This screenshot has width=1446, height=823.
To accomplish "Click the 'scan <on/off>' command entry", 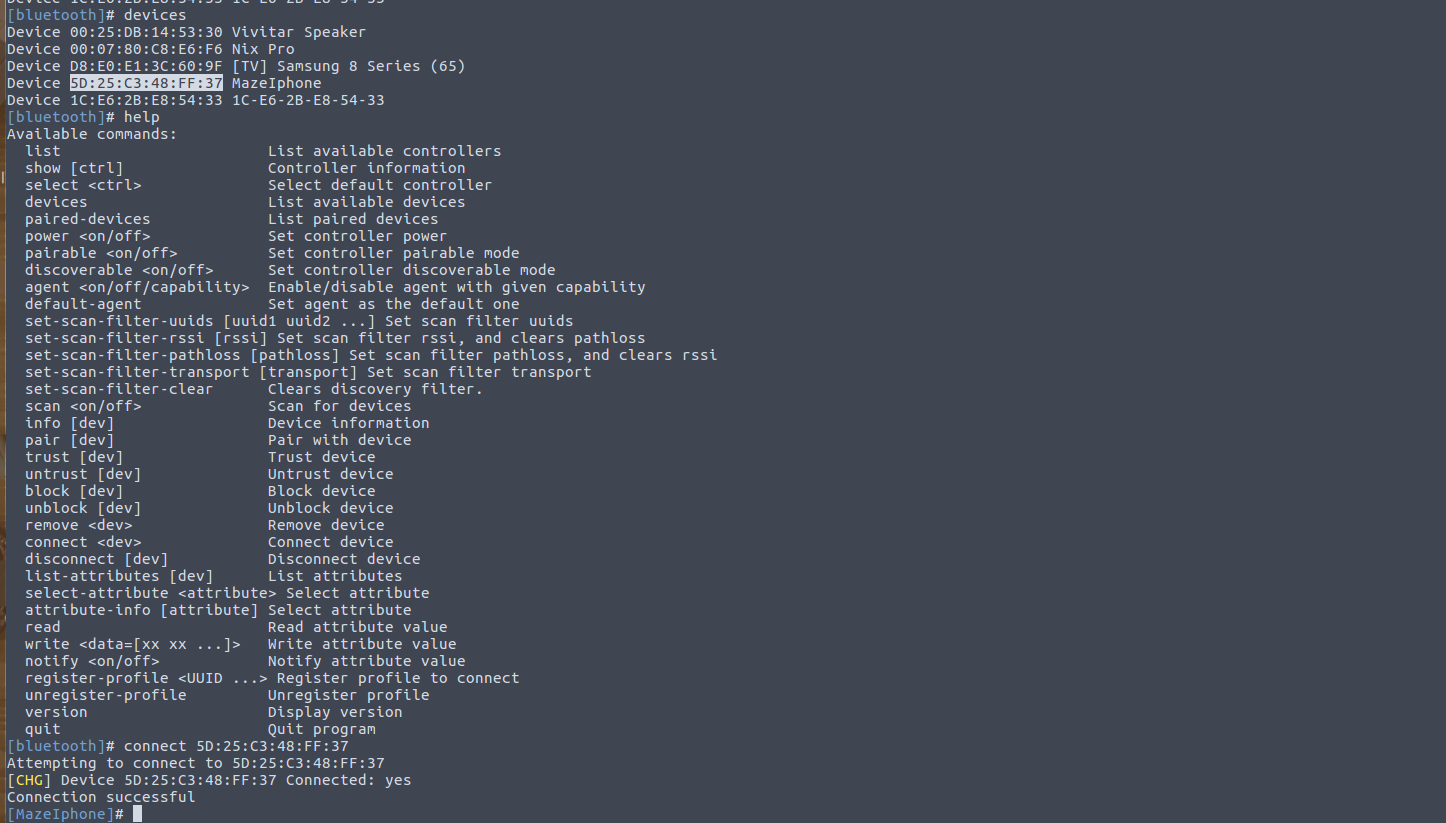I will click(x=83, y=406).
